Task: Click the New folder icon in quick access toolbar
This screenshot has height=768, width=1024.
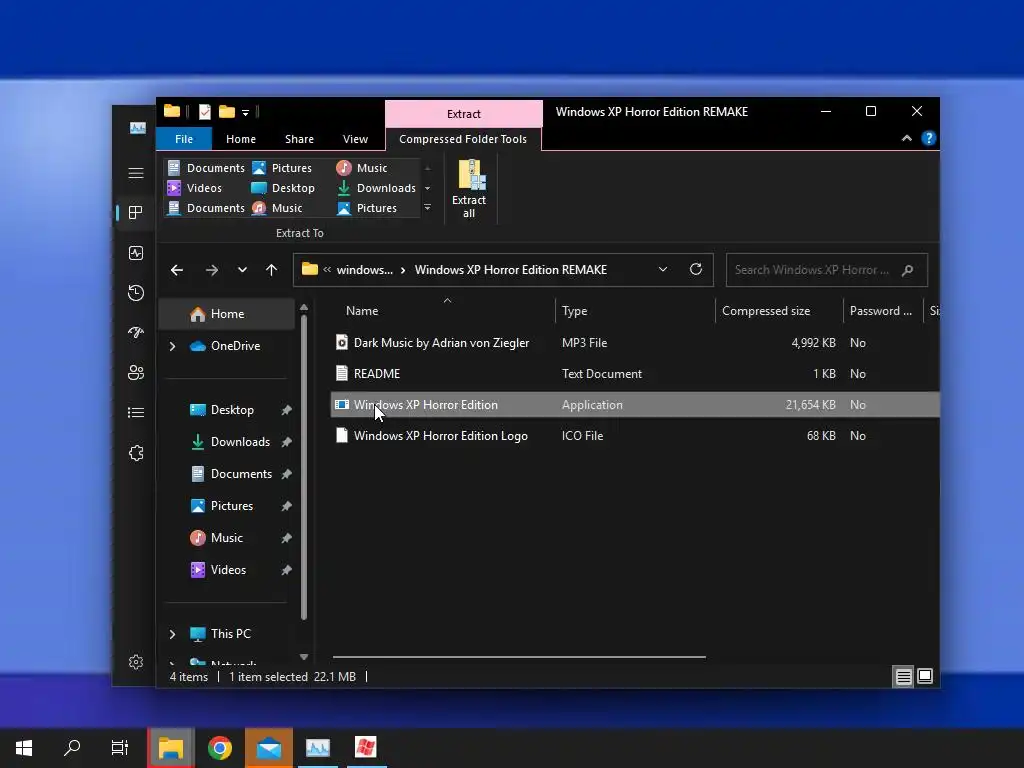Action: coord(227,112)
